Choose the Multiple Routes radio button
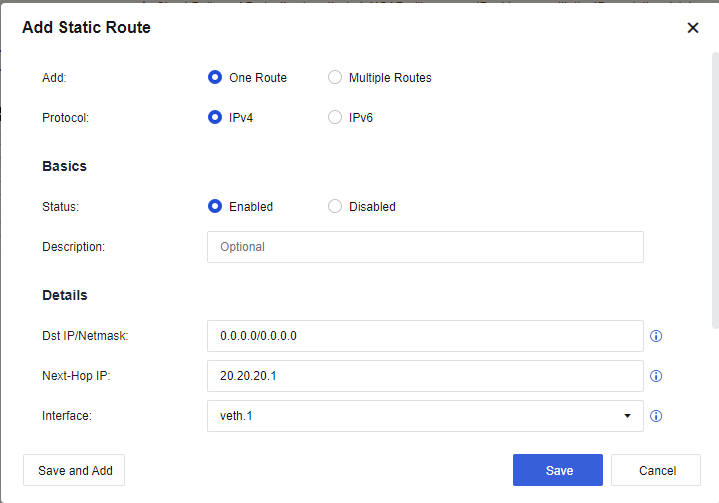 click(335, 77)
